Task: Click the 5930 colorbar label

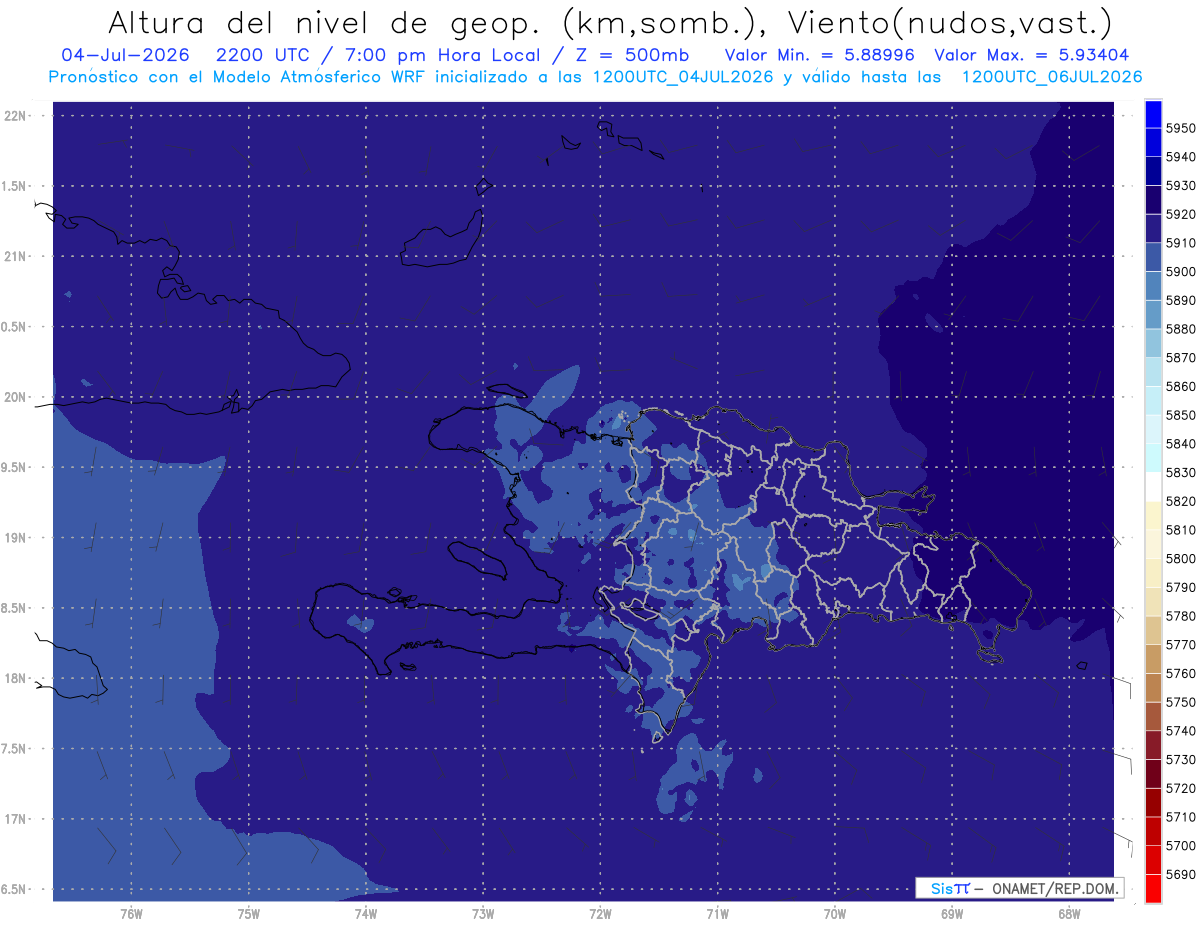Action: [x=1180, y=186]
